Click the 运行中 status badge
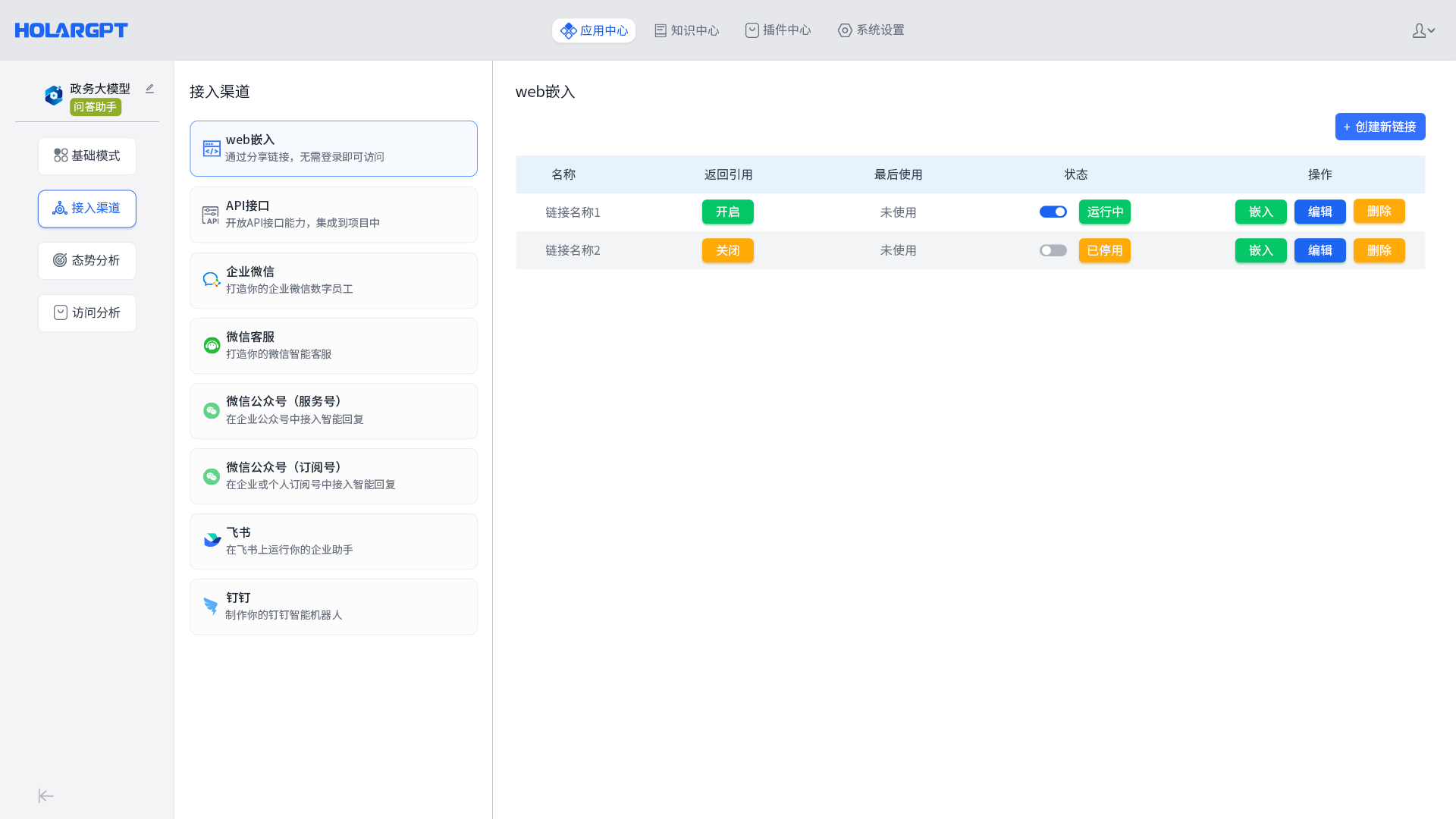The width and height of the screenshot is (1456, 819). click(1105, 212)
